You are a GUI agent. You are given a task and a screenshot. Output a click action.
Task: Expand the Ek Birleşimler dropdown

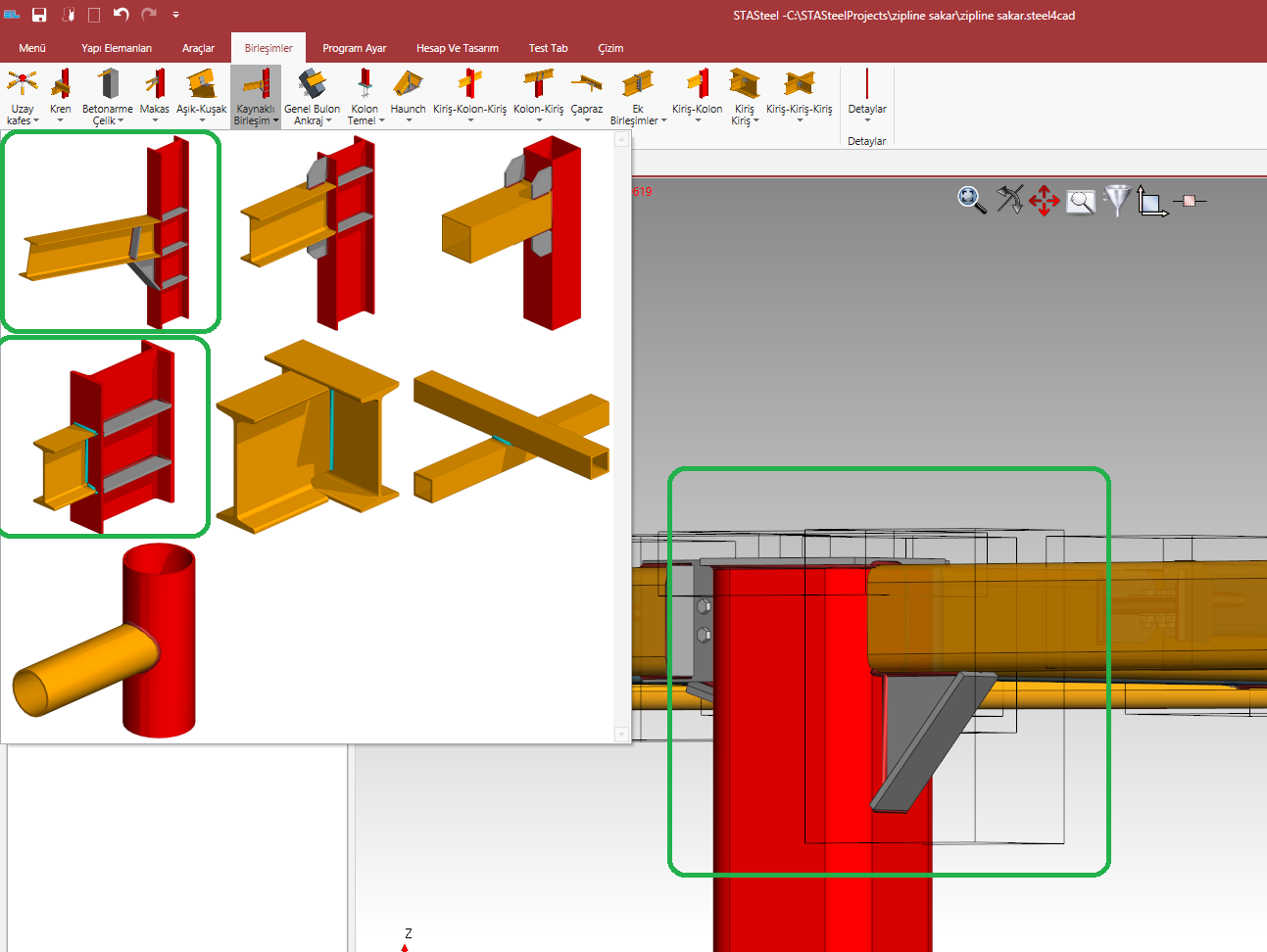(637, 97)
